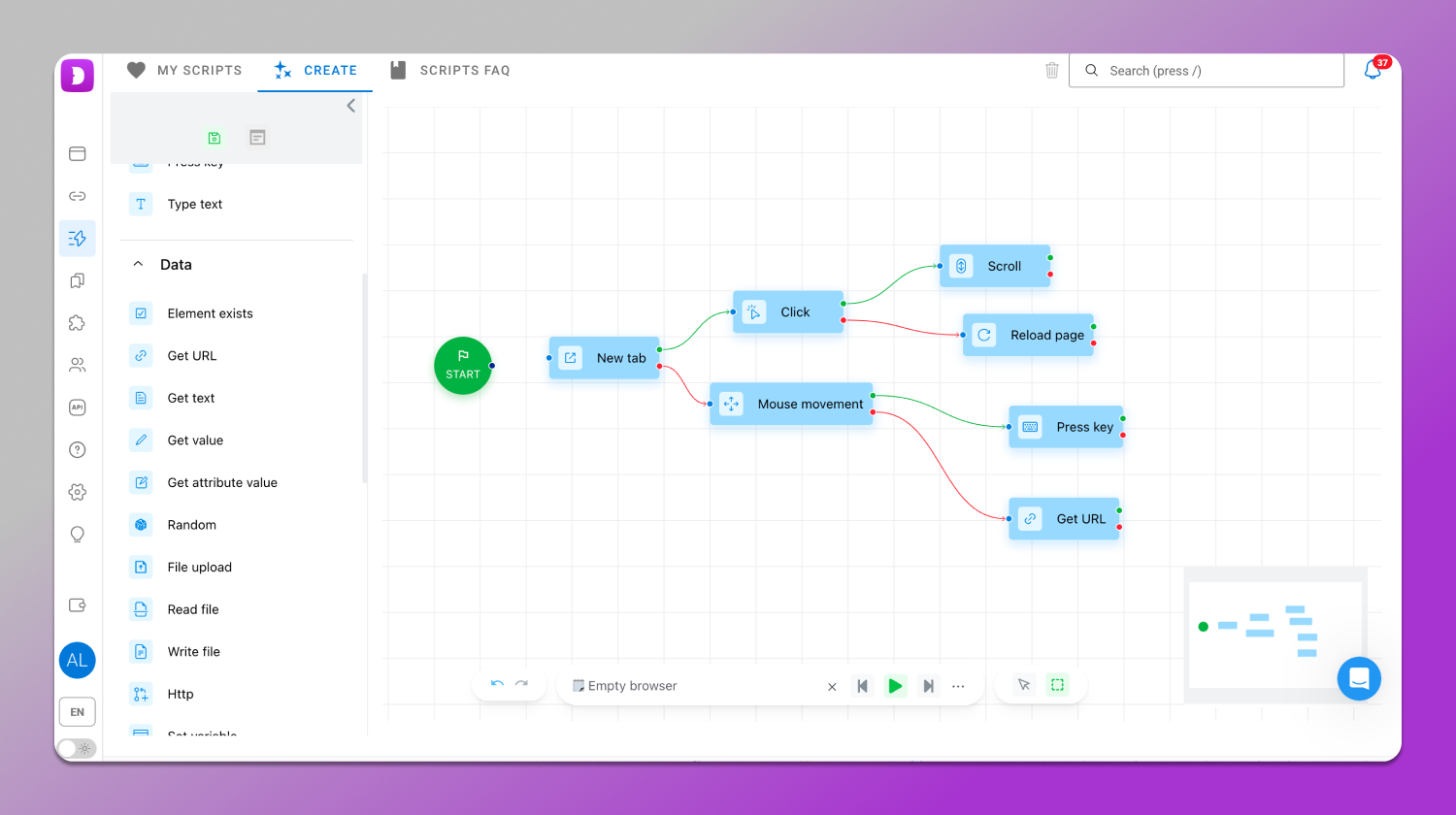Click the EN language button
The image size is (1456, 815).
point(78,711)
